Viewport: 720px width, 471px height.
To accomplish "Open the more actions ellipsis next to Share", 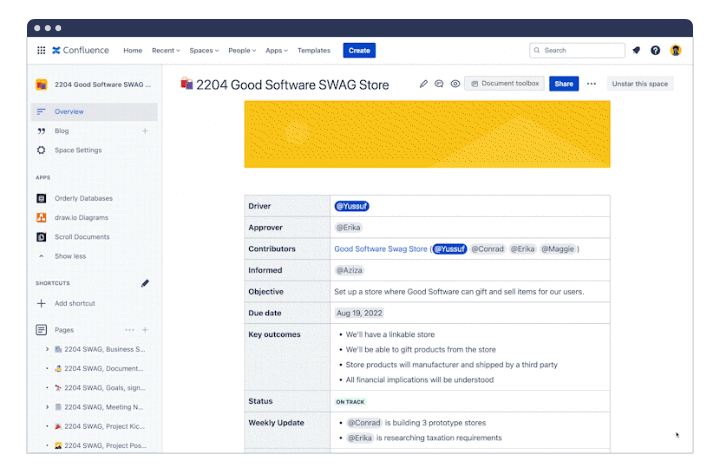I will point(591,84).
